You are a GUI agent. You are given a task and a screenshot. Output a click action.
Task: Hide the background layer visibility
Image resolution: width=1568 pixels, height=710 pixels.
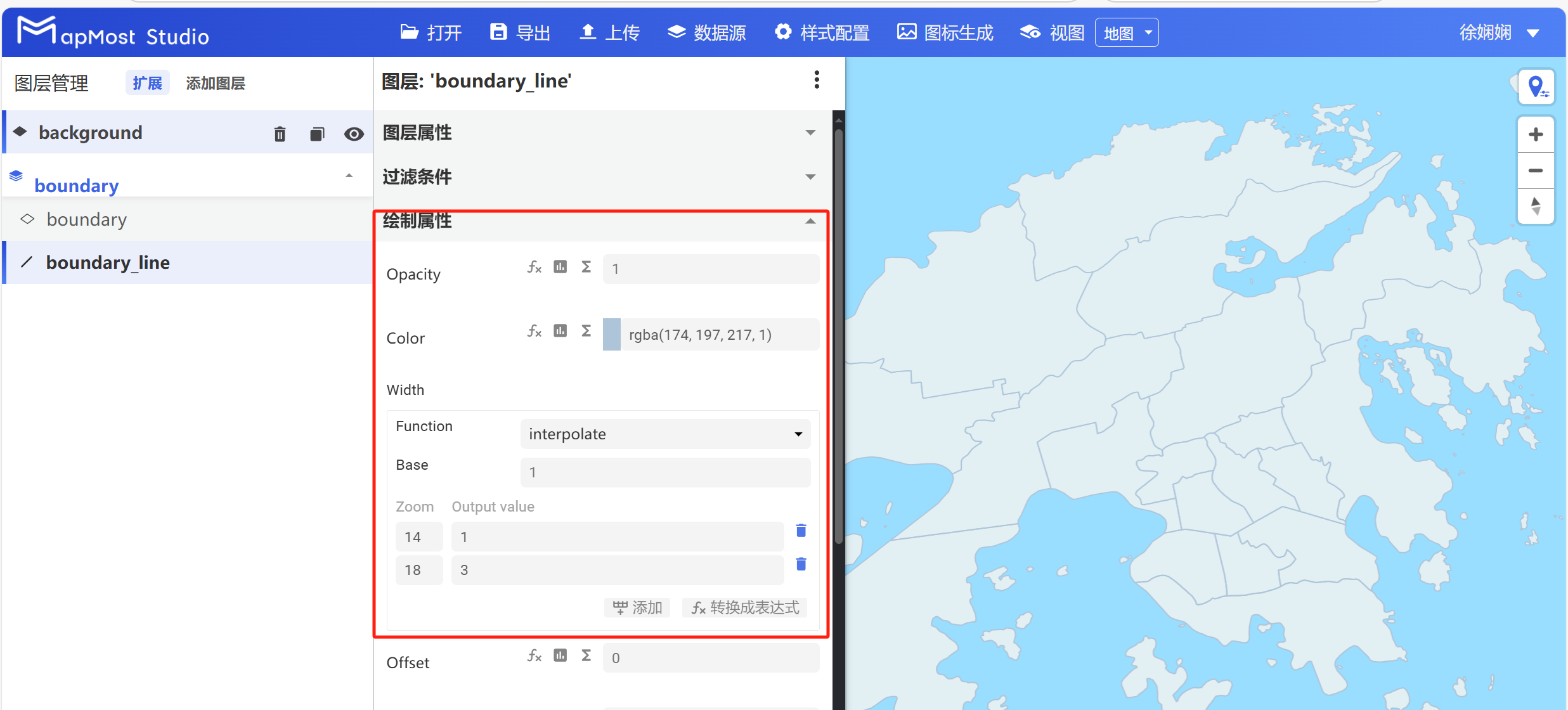pos(354,134)
